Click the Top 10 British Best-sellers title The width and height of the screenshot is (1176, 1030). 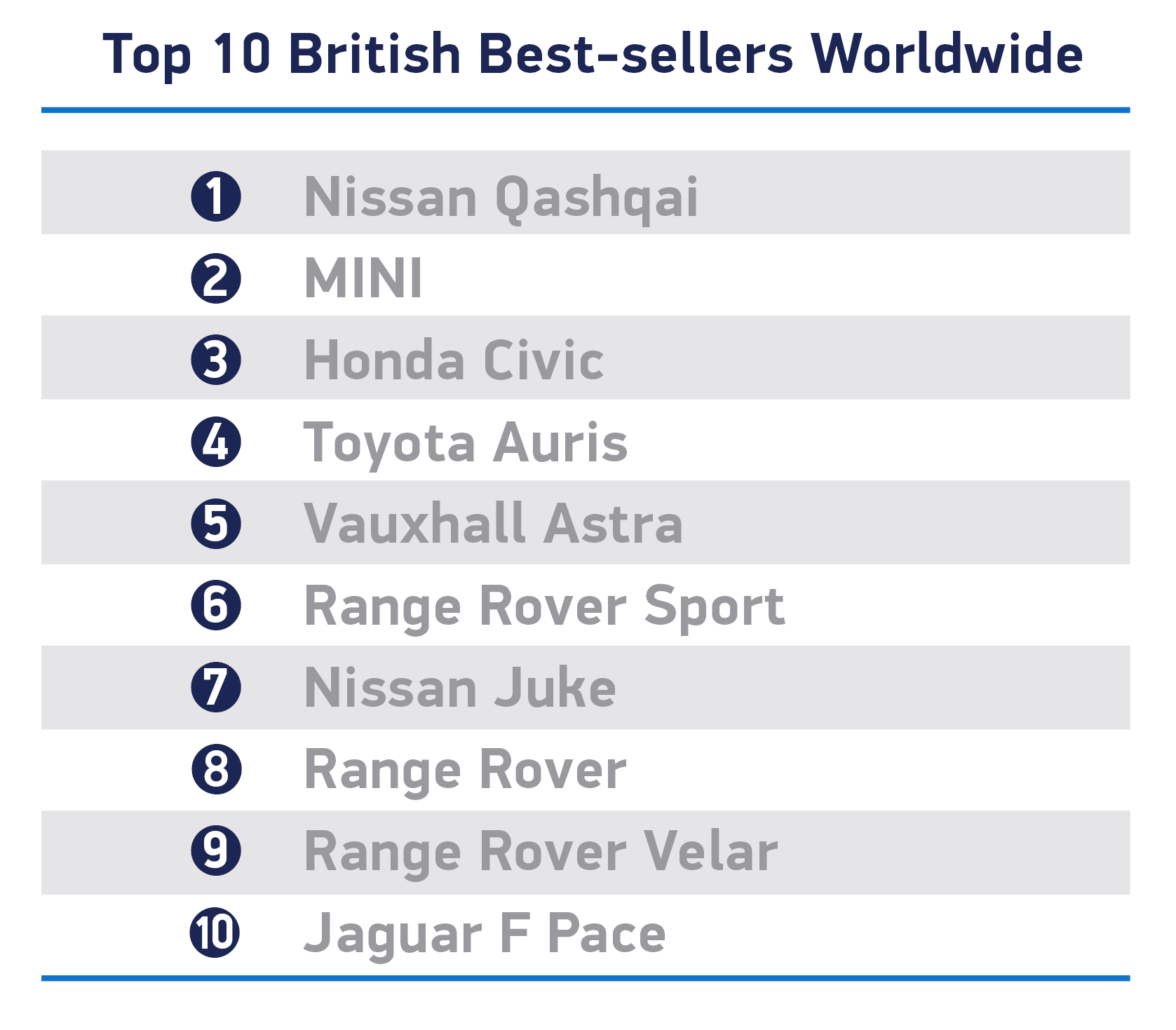593,55
